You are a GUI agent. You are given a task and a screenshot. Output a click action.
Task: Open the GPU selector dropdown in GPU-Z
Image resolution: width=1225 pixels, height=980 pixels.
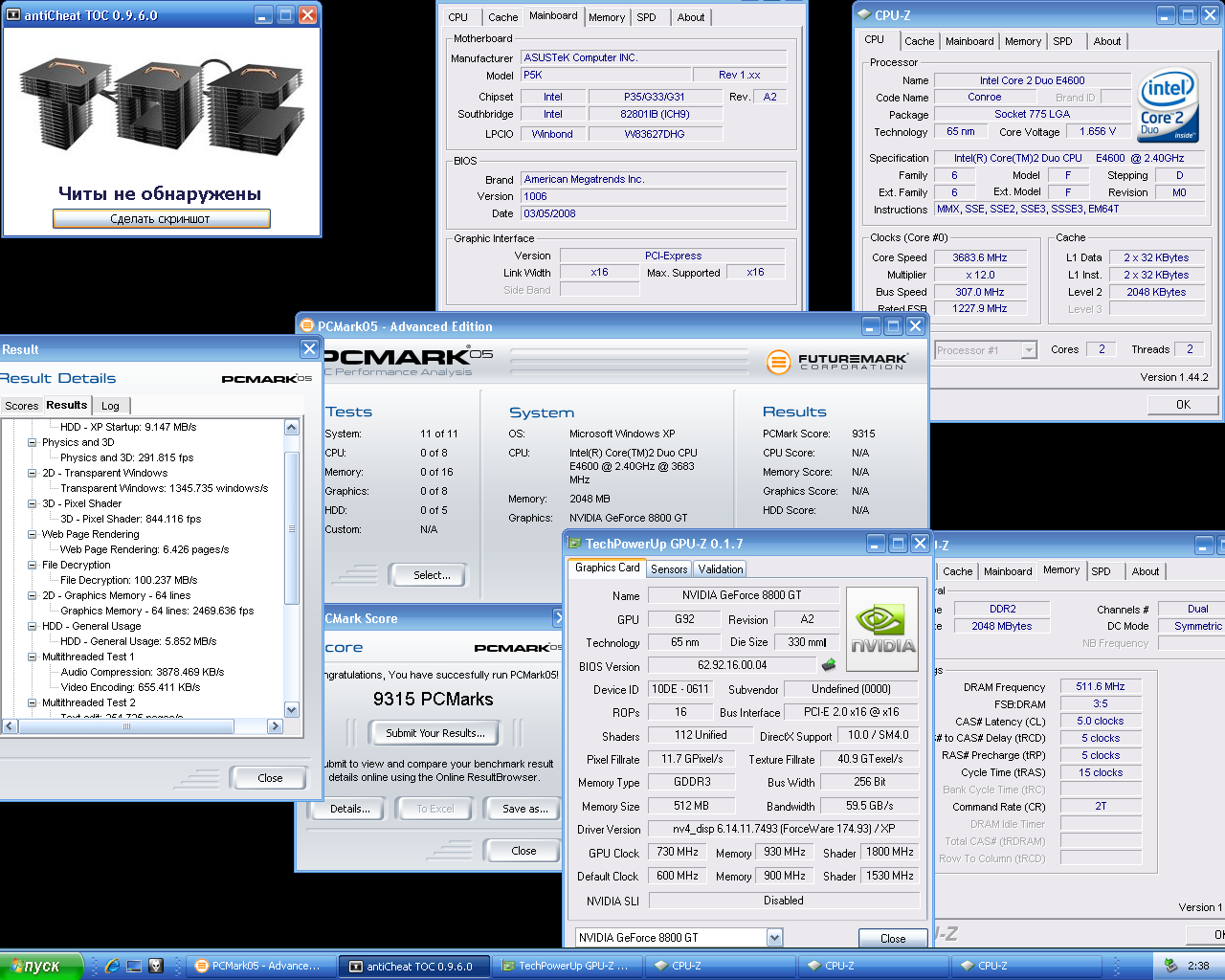pyautogui.click(x=774, y=938)
